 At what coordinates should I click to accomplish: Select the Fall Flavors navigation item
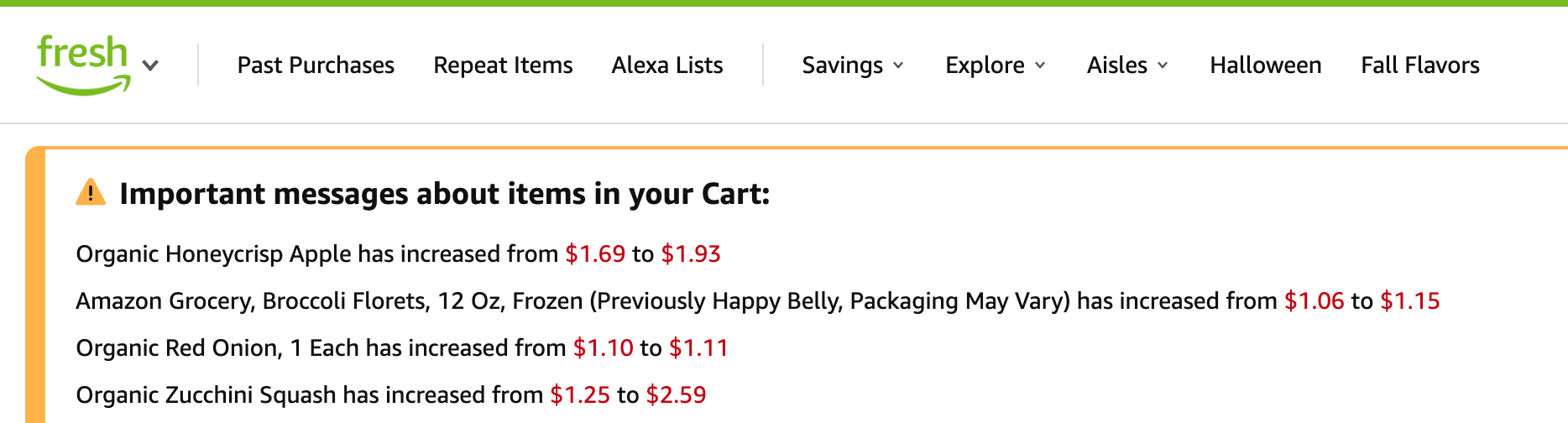[1420, 65]
